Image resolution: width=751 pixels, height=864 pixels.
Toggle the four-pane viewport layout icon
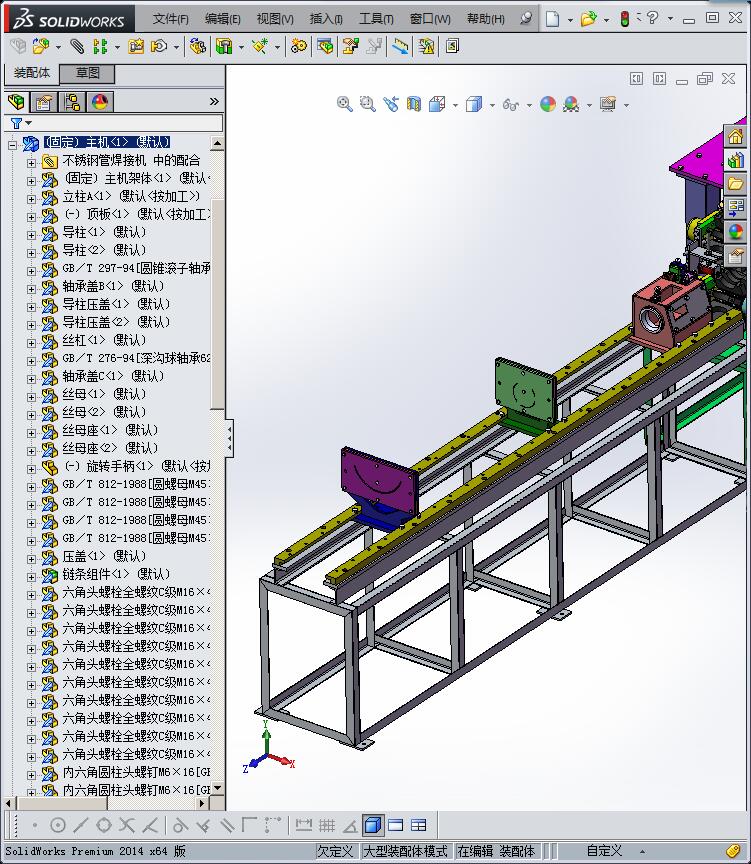pyautogui.click(x=419, y=825)
